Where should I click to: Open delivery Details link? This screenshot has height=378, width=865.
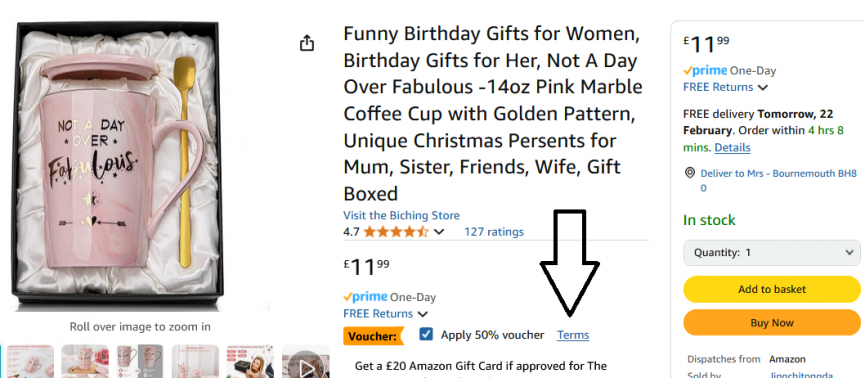[733, 148]
